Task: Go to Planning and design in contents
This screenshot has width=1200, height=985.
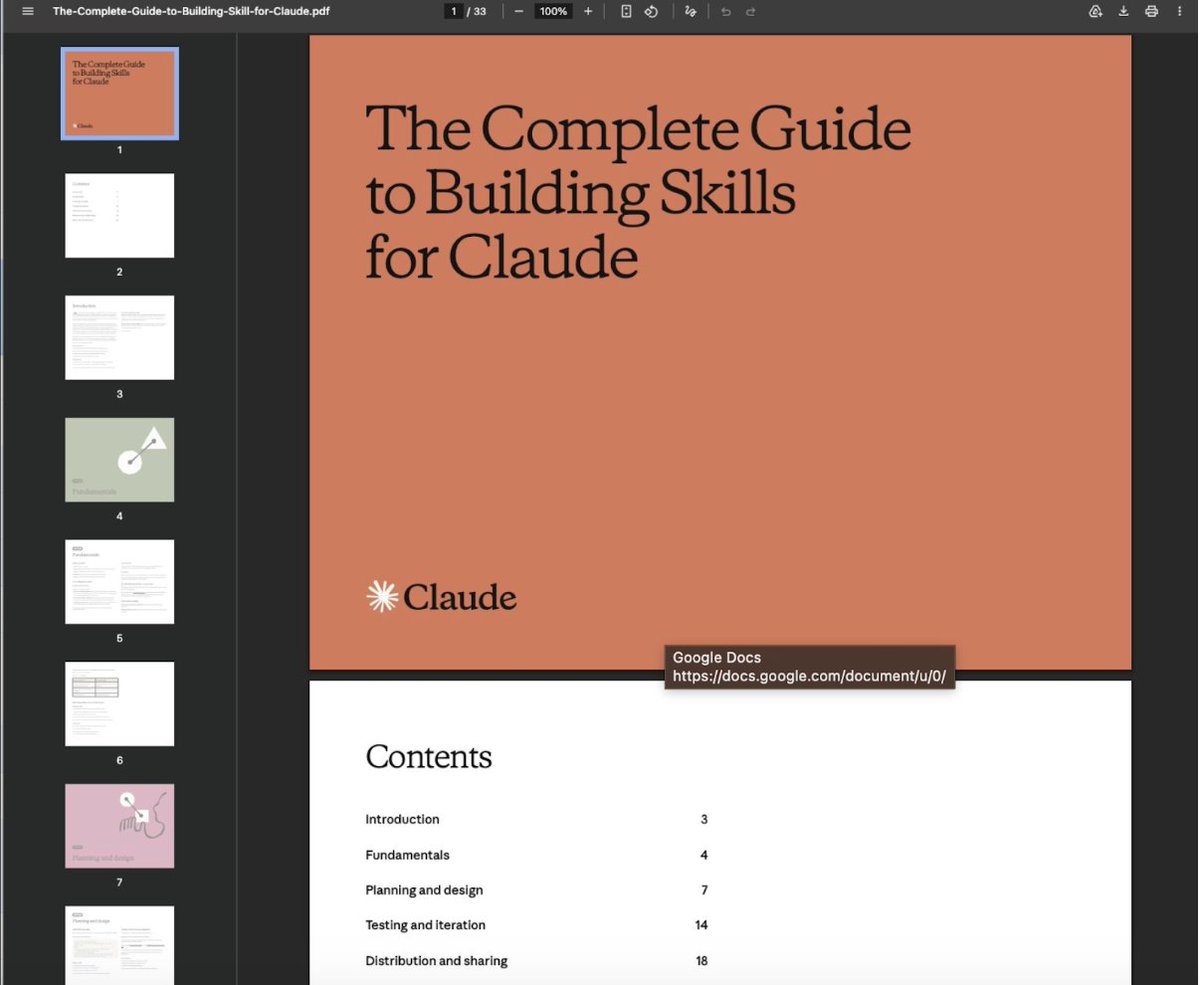Action: pyautogui.click(x=424, y=890)
